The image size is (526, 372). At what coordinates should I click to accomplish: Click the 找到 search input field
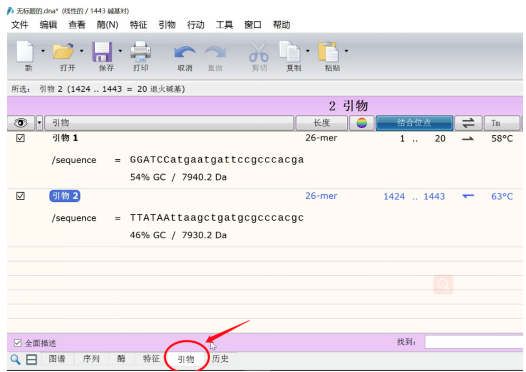tap(474, 342)
